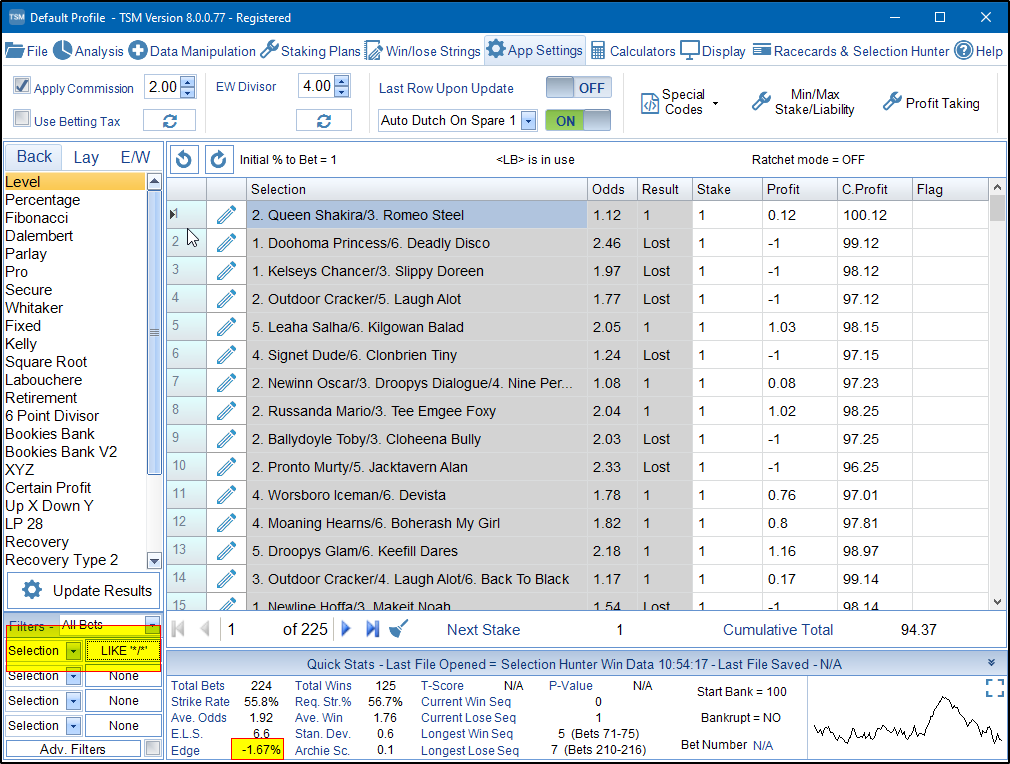Click the redo arrow icon above the grid
1010x764 pixels.
(x=219, y=159)
